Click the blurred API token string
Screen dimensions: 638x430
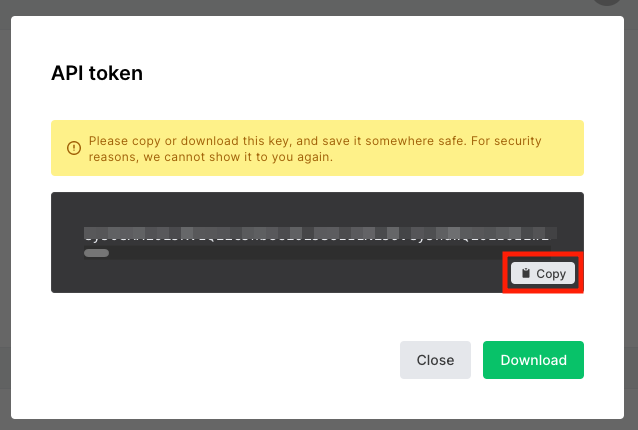320,234
